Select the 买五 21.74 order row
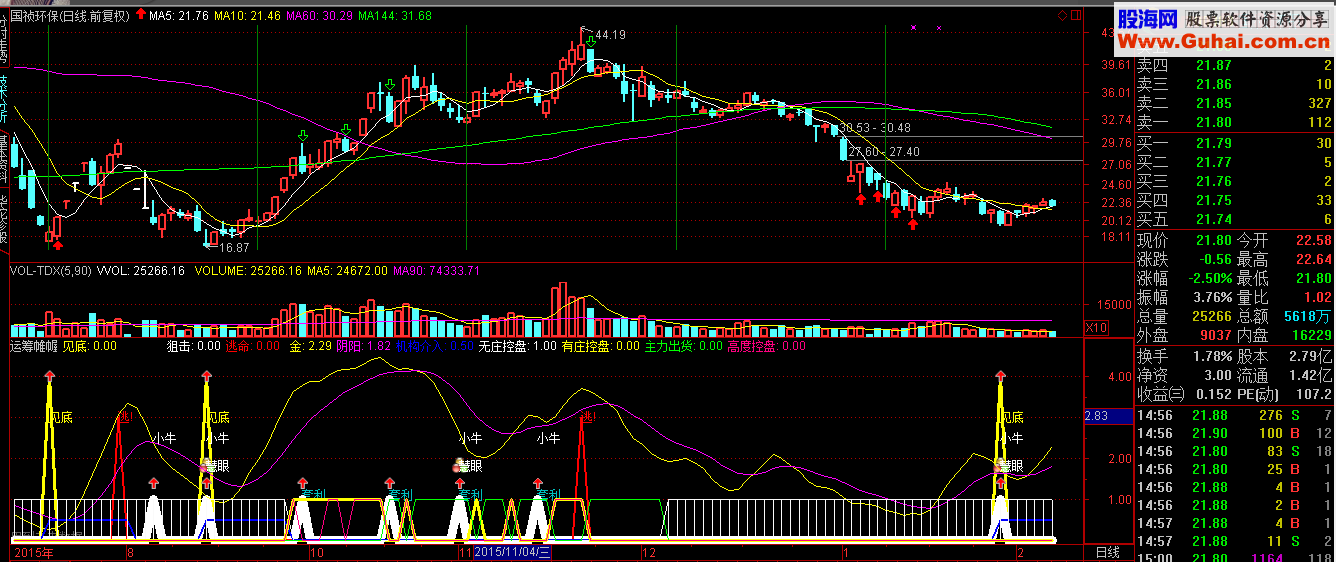 pos(1236,219)
